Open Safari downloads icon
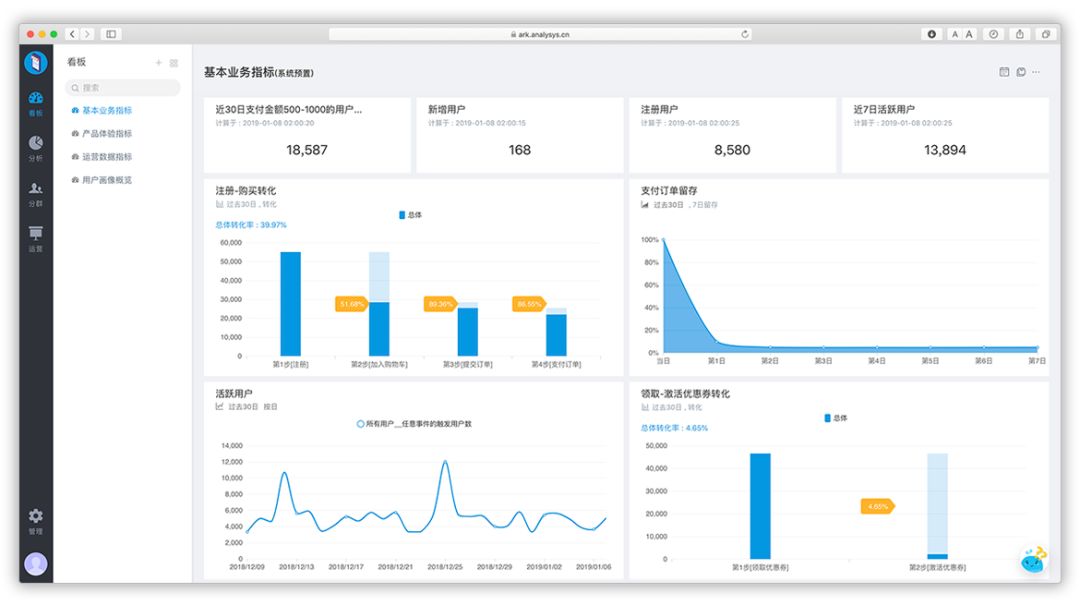This screenshot has width=1080, height=605. (x=931, y=34)
